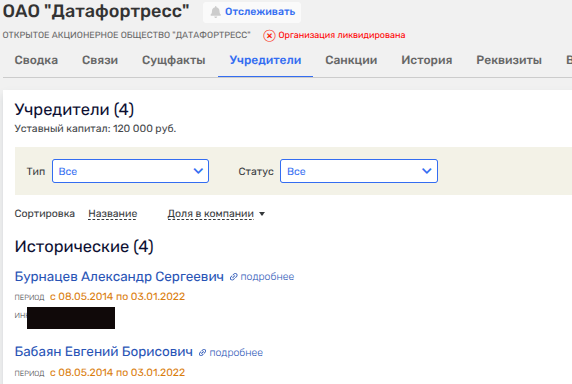Go to the Санкции tab

click(351, 60)
